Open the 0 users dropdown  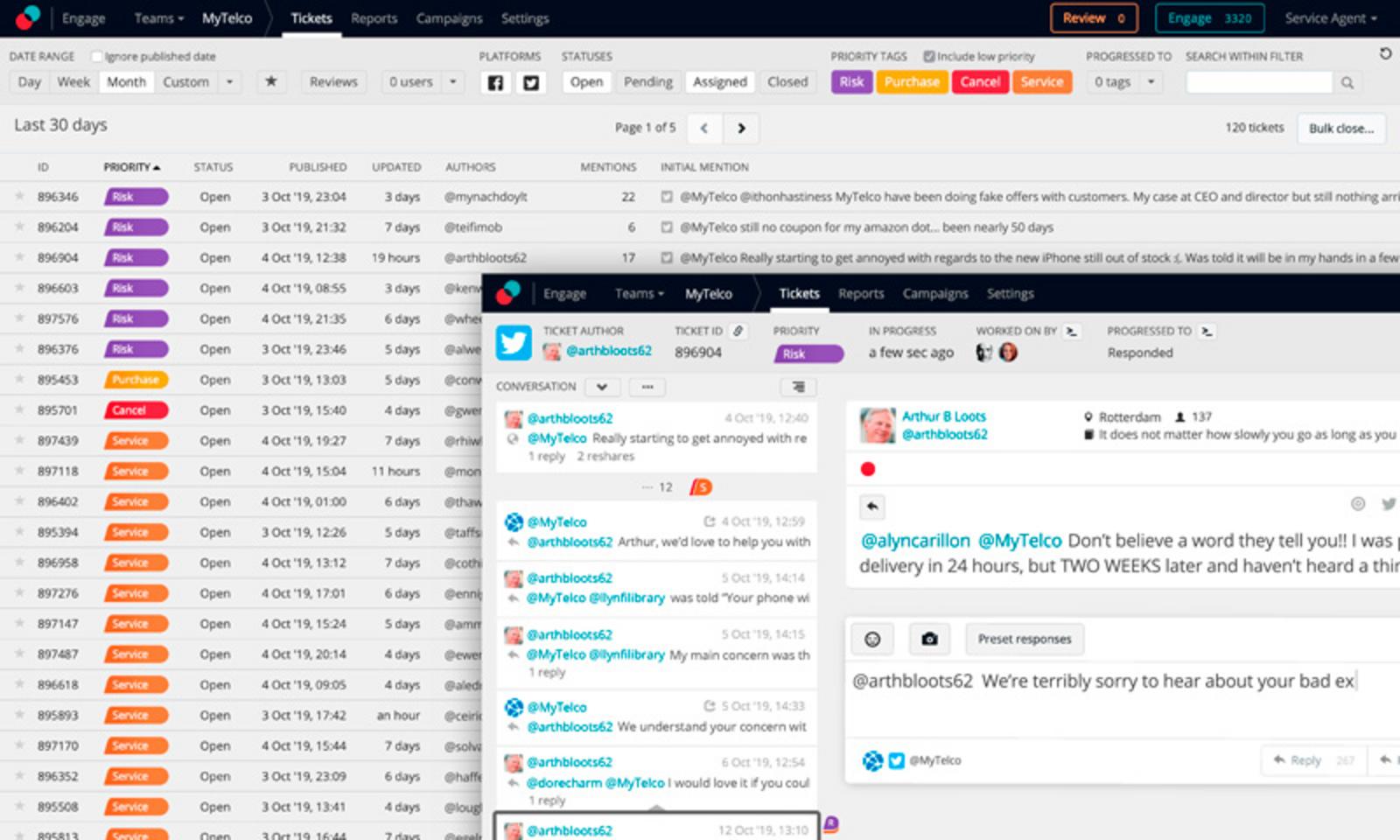[x=423, y=81]
